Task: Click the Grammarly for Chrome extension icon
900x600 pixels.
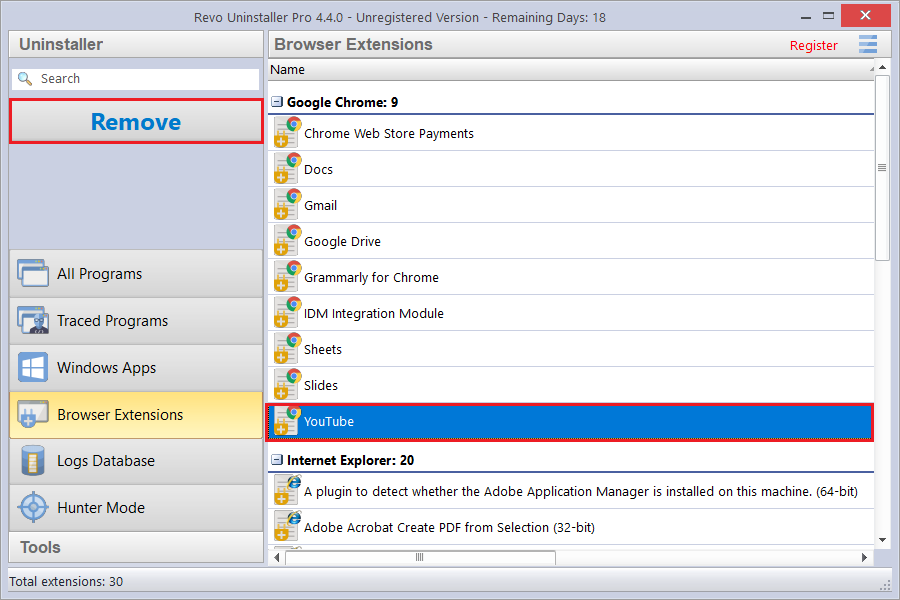Action: coord(287,277)
